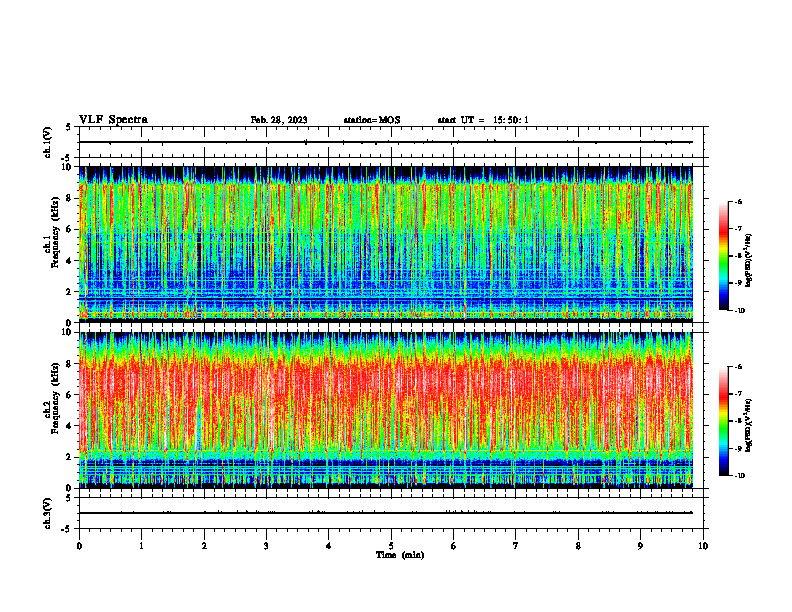792x612 pixels.
Task: Click the ch.3 voltage waveform trace
Action: coord(386,513)
